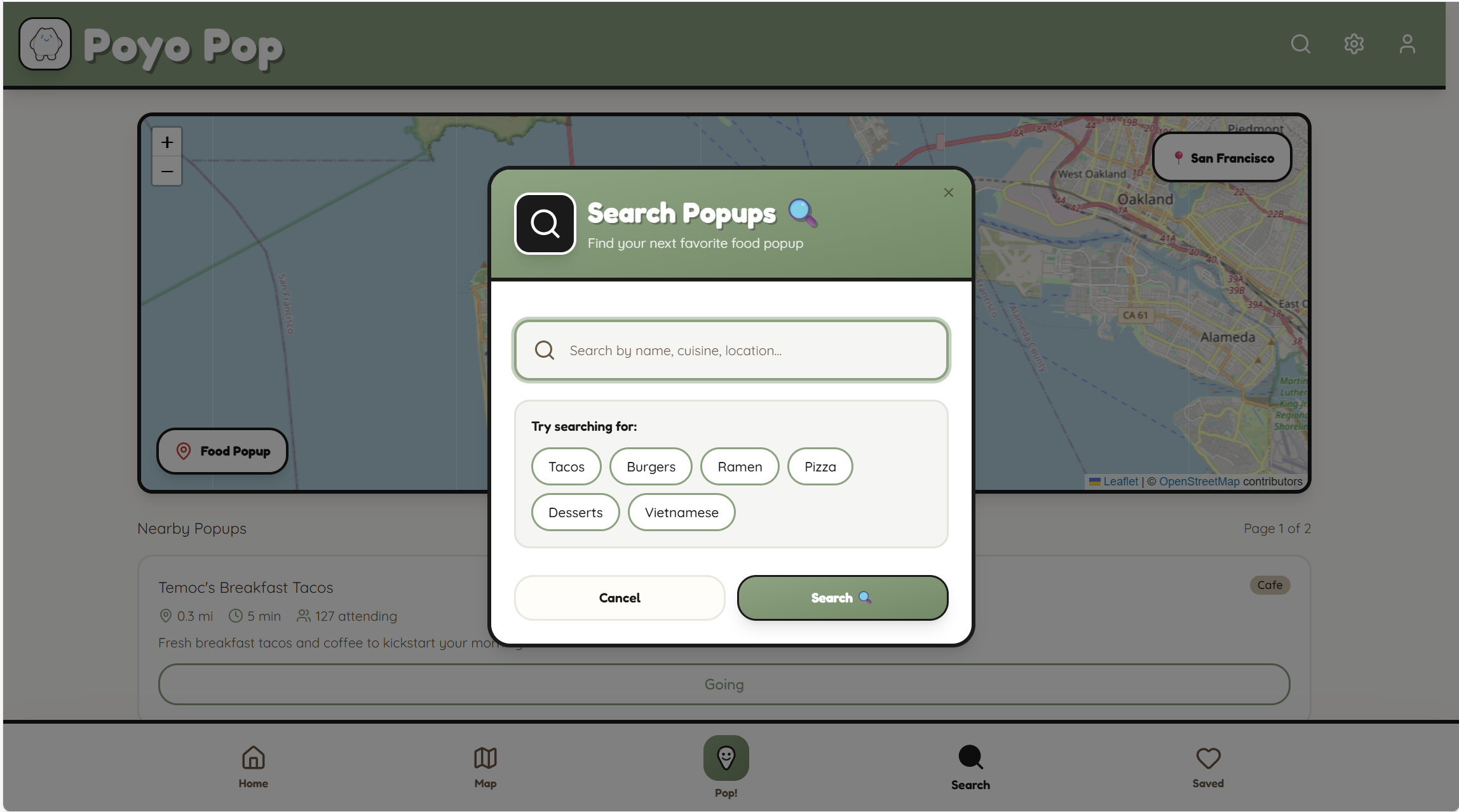Go to Home in bottom navigation
This screenshot has height=812, width=1459.
tap(253, 767)
